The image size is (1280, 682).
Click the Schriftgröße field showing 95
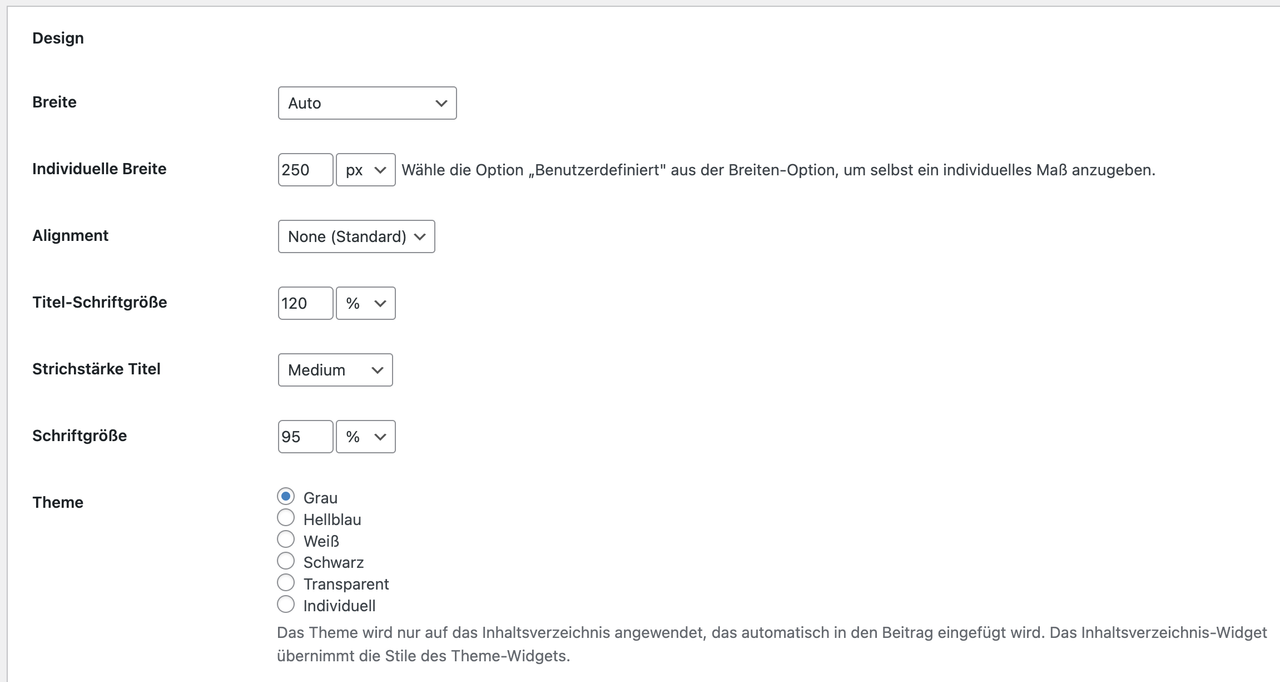pyautogui.click(x=305, y=437)
